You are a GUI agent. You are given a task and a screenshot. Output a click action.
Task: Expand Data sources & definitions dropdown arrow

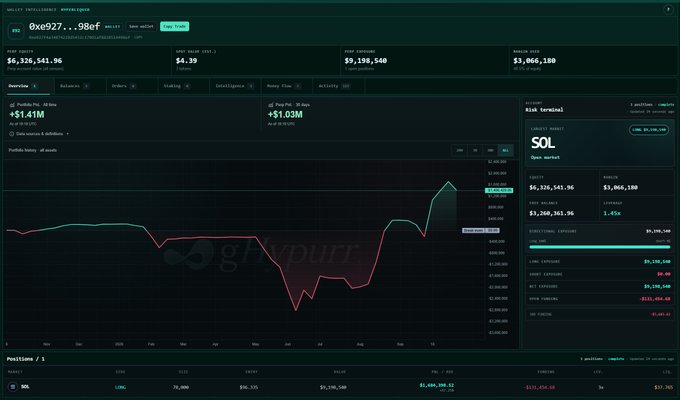68,134
